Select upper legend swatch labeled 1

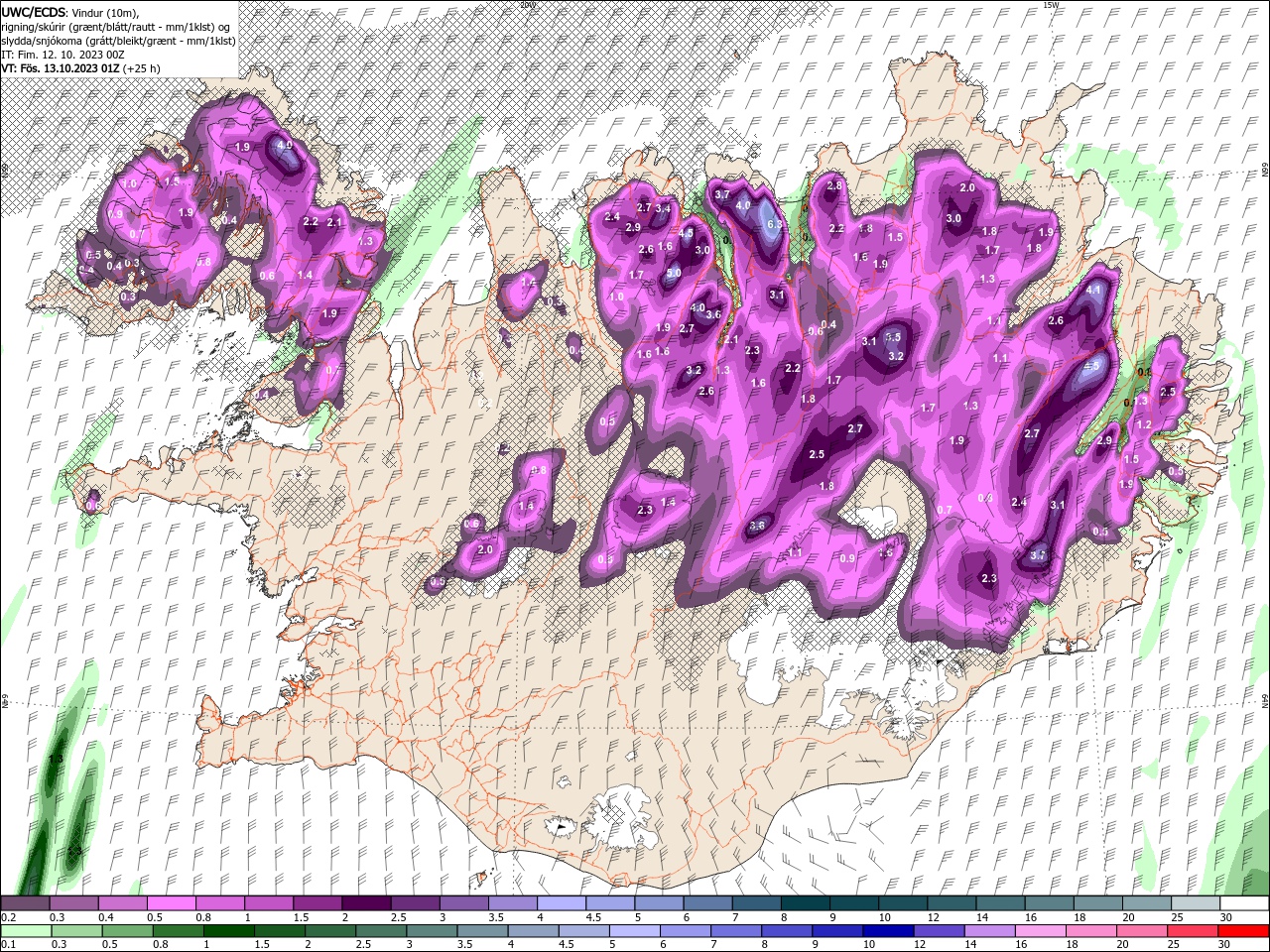[268, 903]
